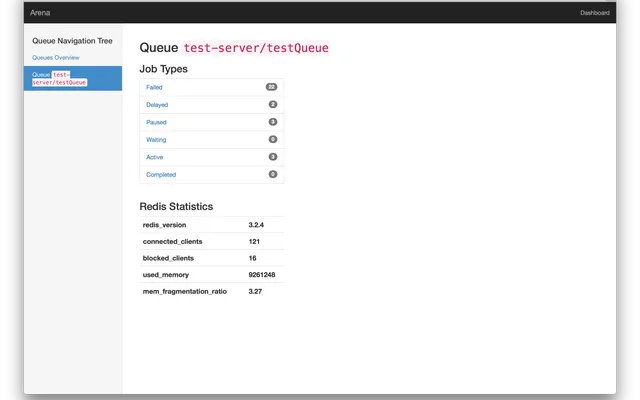Open the Dashboard link in navbar
The image size is (640, 400).
595,13
